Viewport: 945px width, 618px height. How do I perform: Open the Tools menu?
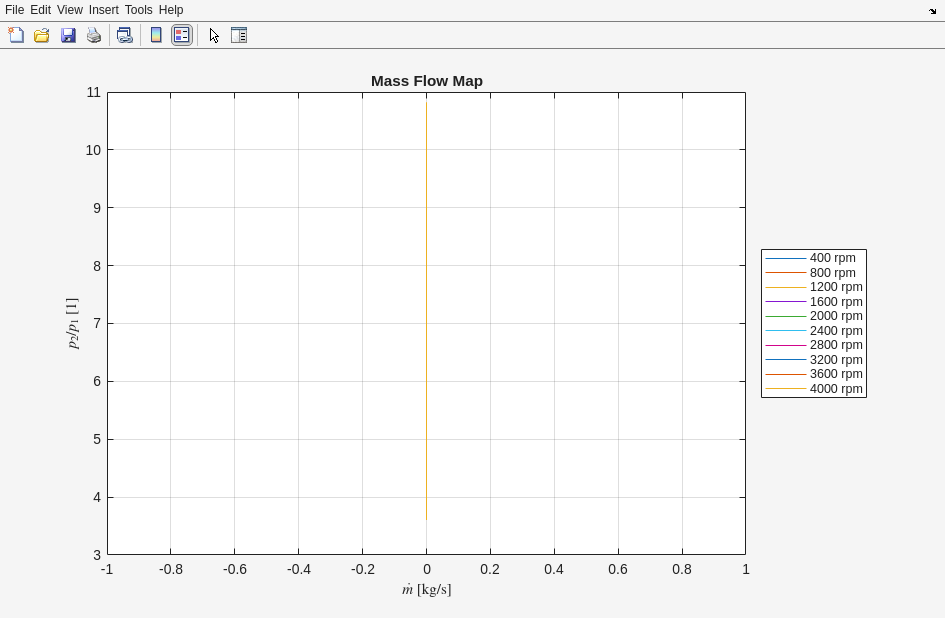point(139,10)
